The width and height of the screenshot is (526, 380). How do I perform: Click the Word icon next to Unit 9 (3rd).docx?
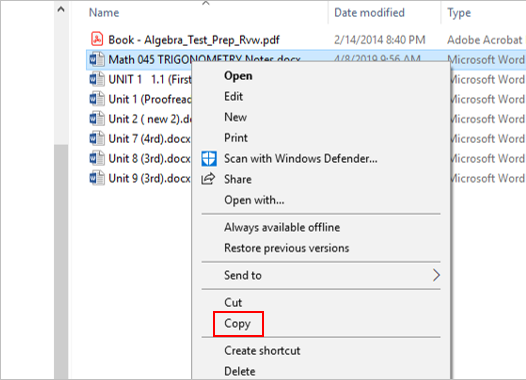point(97,178)
